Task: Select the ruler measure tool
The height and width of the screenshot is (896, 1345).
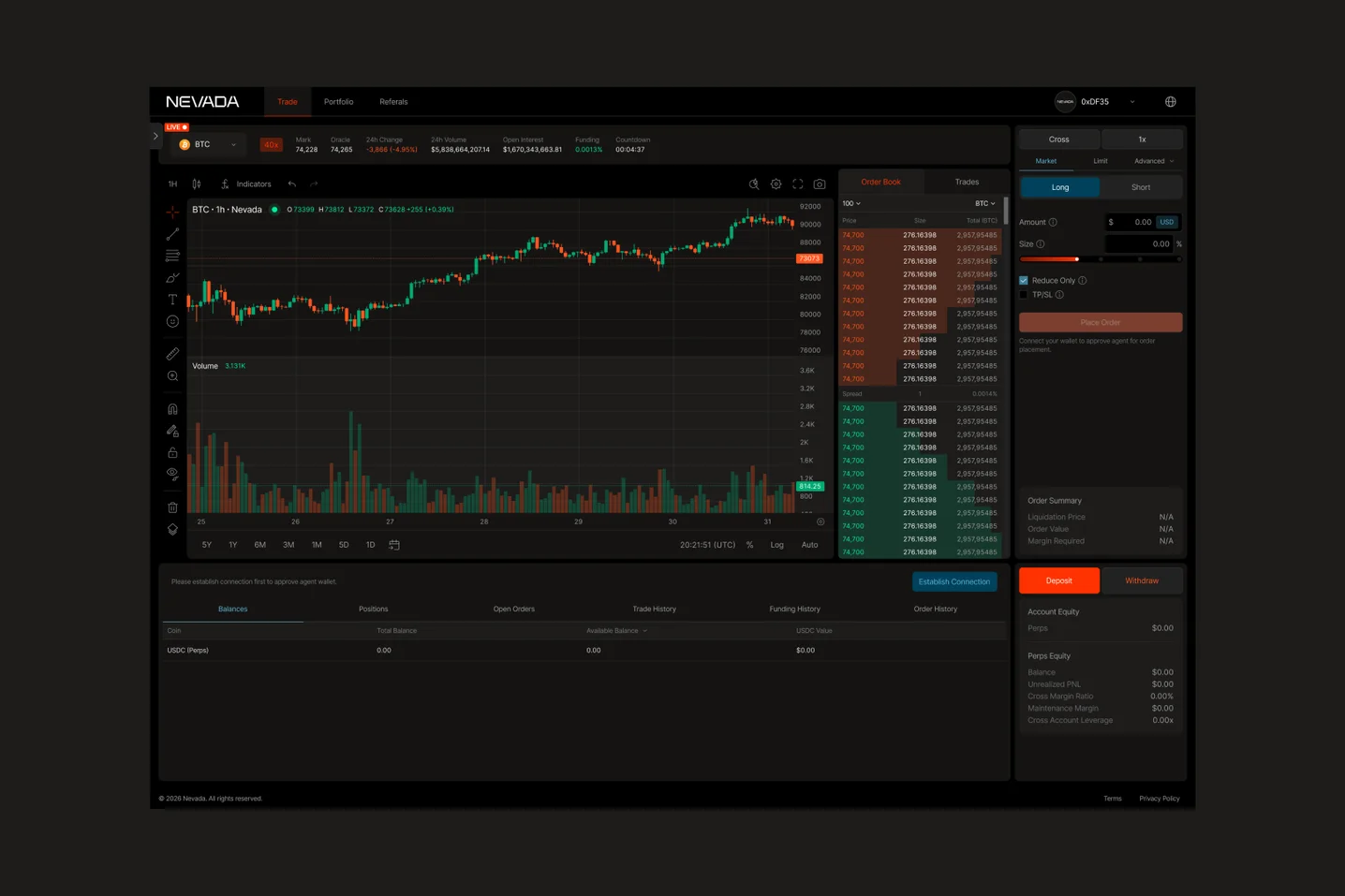Action: click(172, 354)
